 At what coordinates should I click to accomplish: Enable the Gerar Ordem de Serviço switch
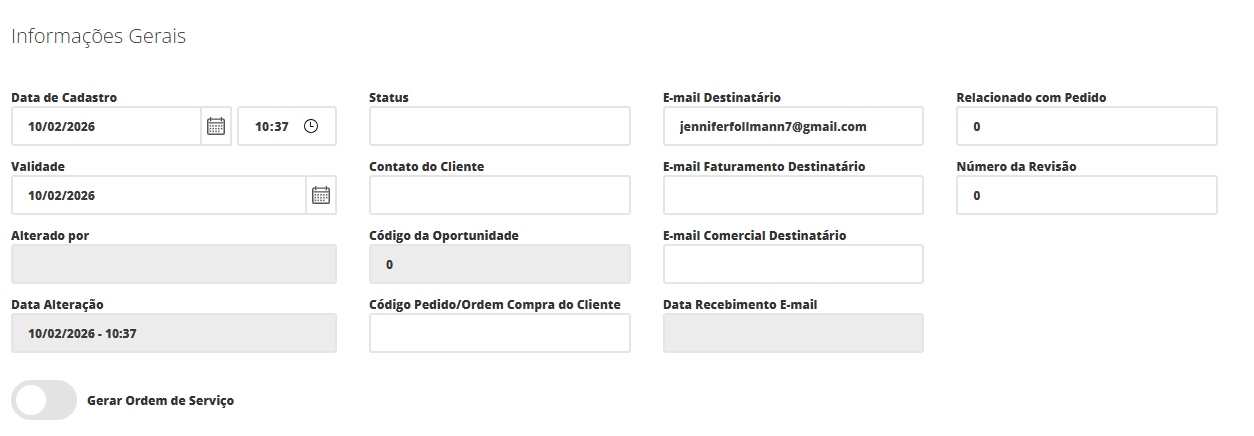click(44, 400)
